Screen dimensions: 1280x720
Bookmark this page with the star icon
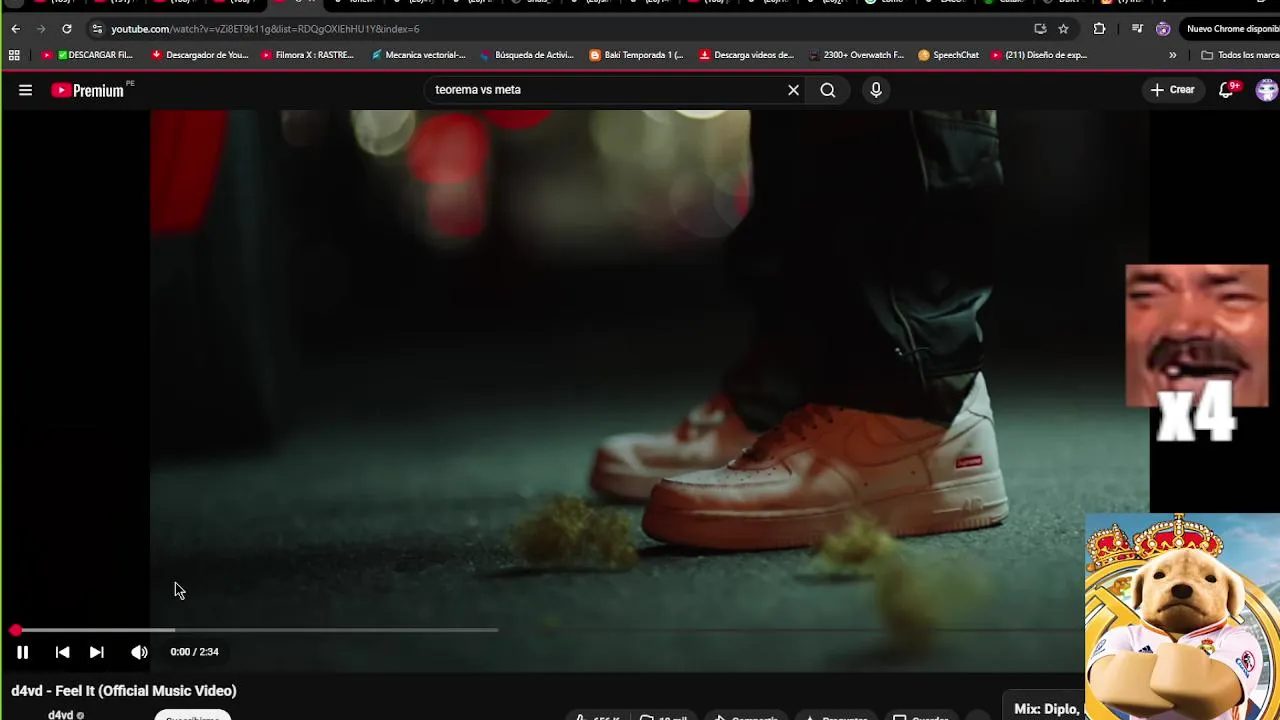click(x=1063, y=29)
